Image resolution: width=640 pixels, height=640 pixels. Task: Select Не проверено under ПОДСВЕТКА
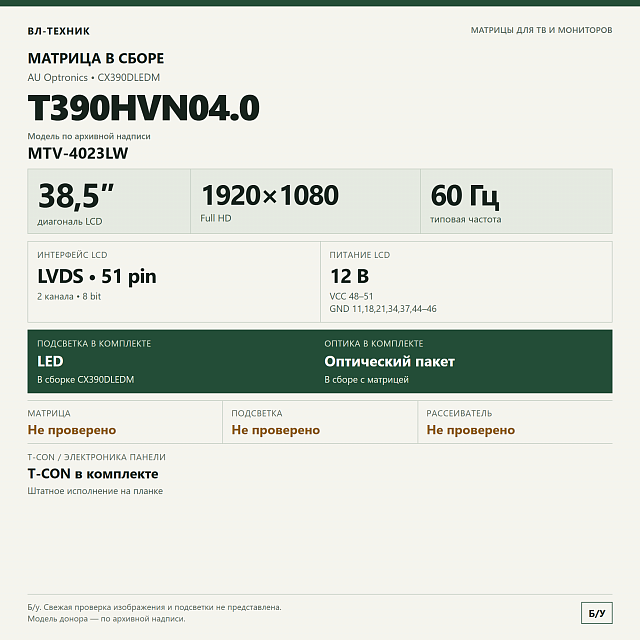click(276, 430)
